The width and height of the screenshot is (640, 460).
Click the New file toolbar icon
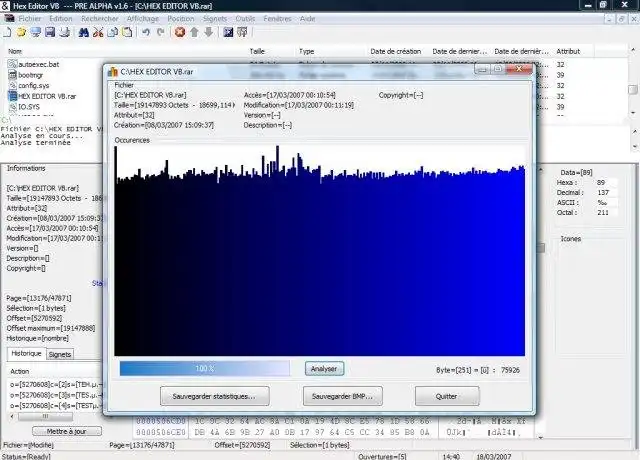point(7,32)
